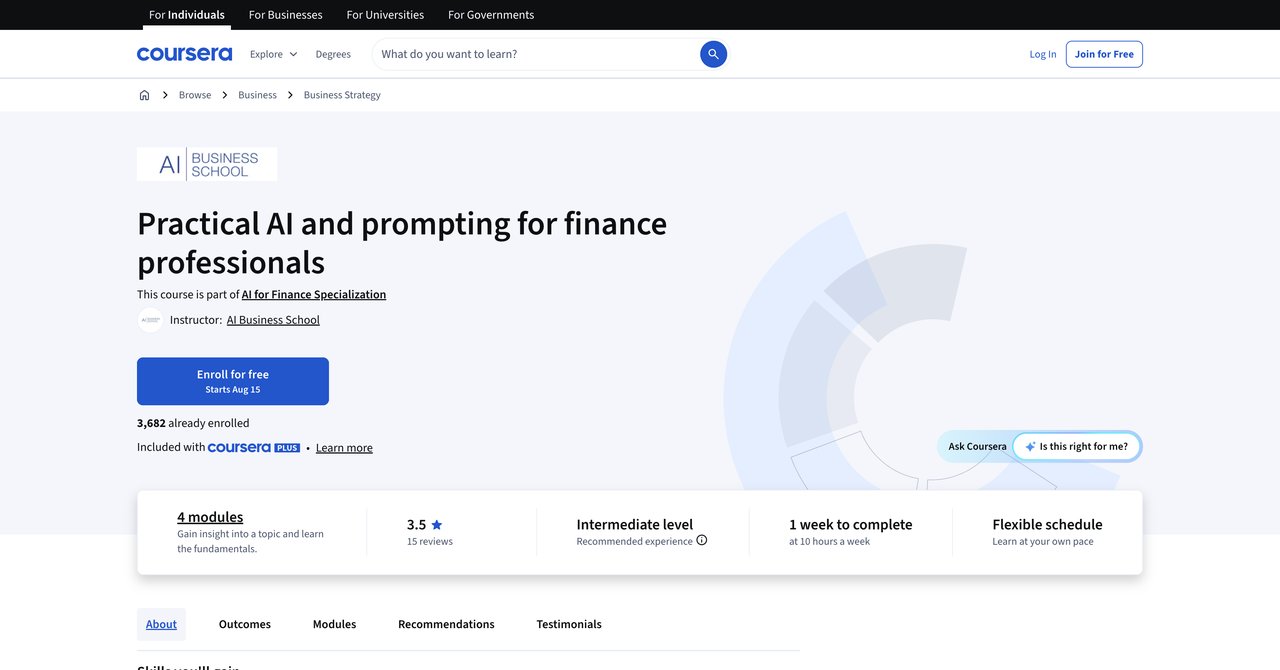
Task: Click the AI Business School banner logo
Action: coord(207,164)
